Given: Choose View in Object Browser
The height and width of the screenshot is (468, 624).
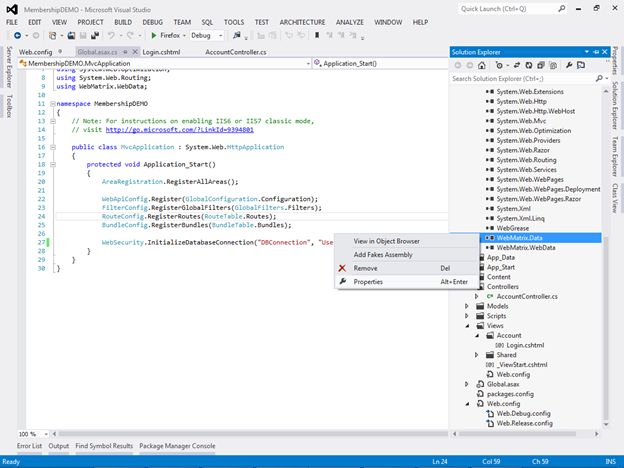Looking at the screenshot, I should pos(386,241).
